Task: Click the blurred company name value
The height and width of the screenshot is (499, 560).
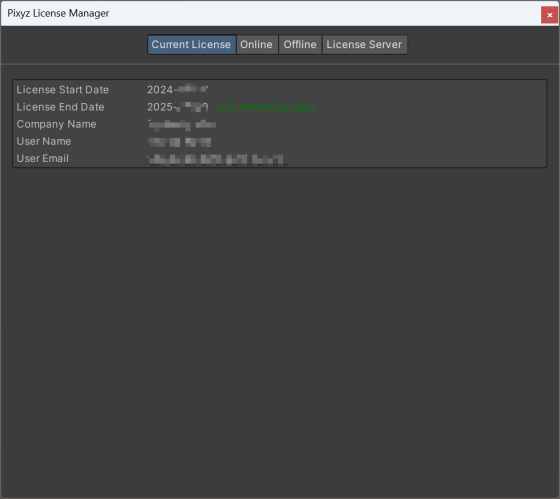Action: (x=182, y=125)
